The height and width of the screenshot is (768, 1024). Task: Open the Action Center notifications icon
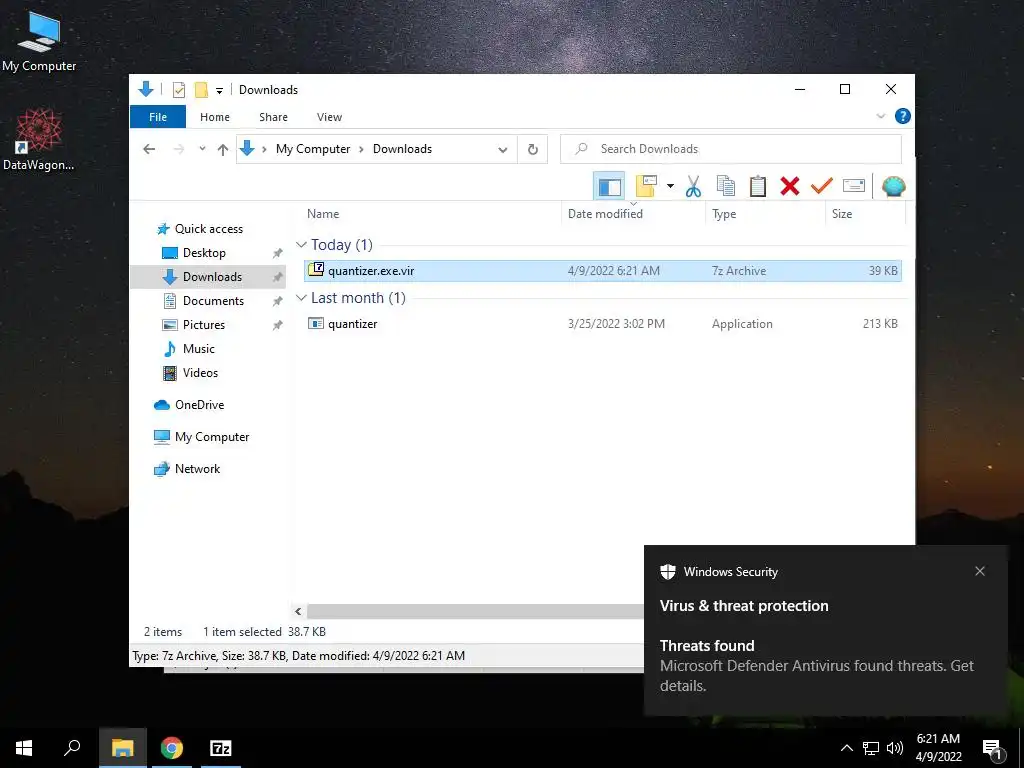(993, 749)
